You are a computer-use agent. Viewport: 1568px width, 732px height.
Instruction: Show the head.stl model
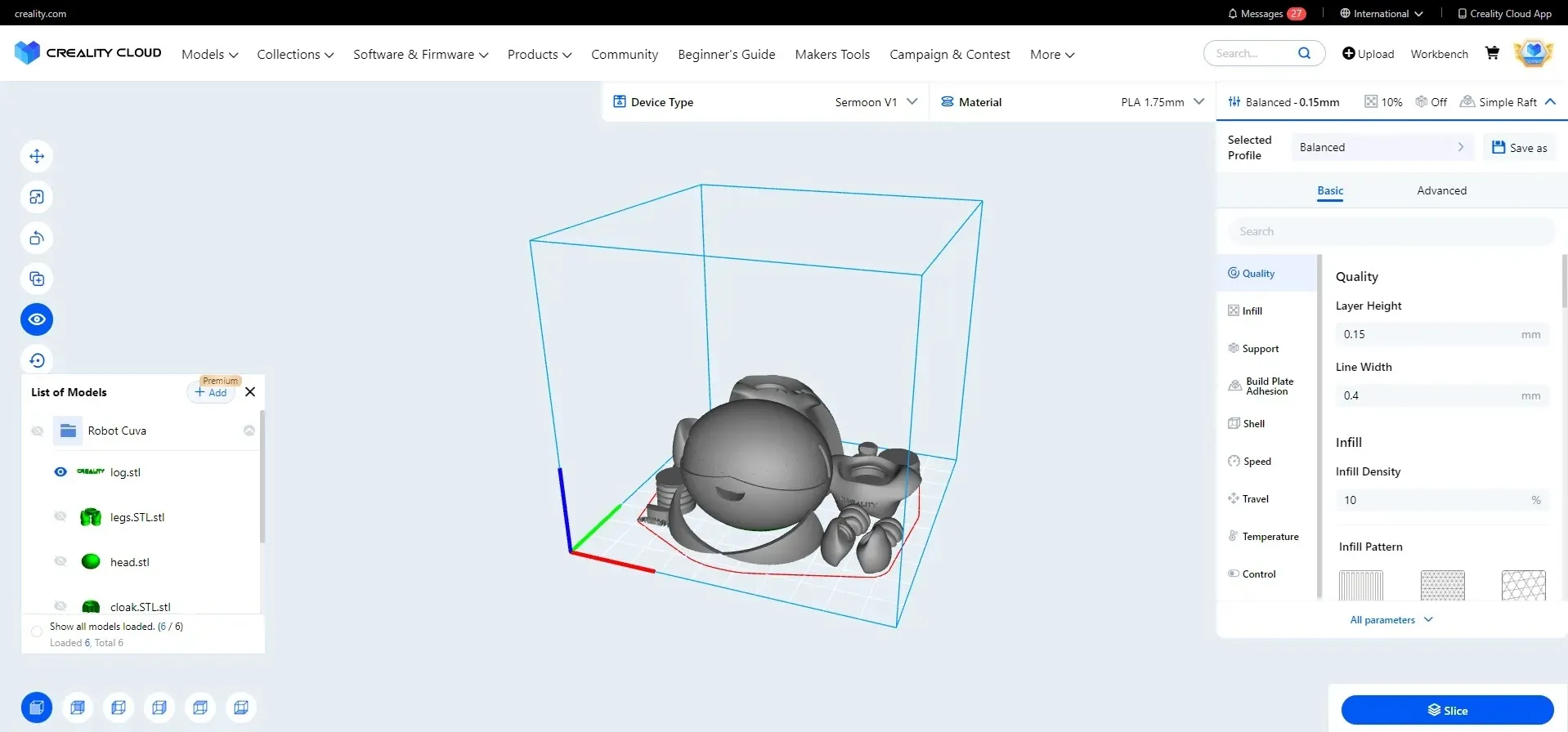60,562
